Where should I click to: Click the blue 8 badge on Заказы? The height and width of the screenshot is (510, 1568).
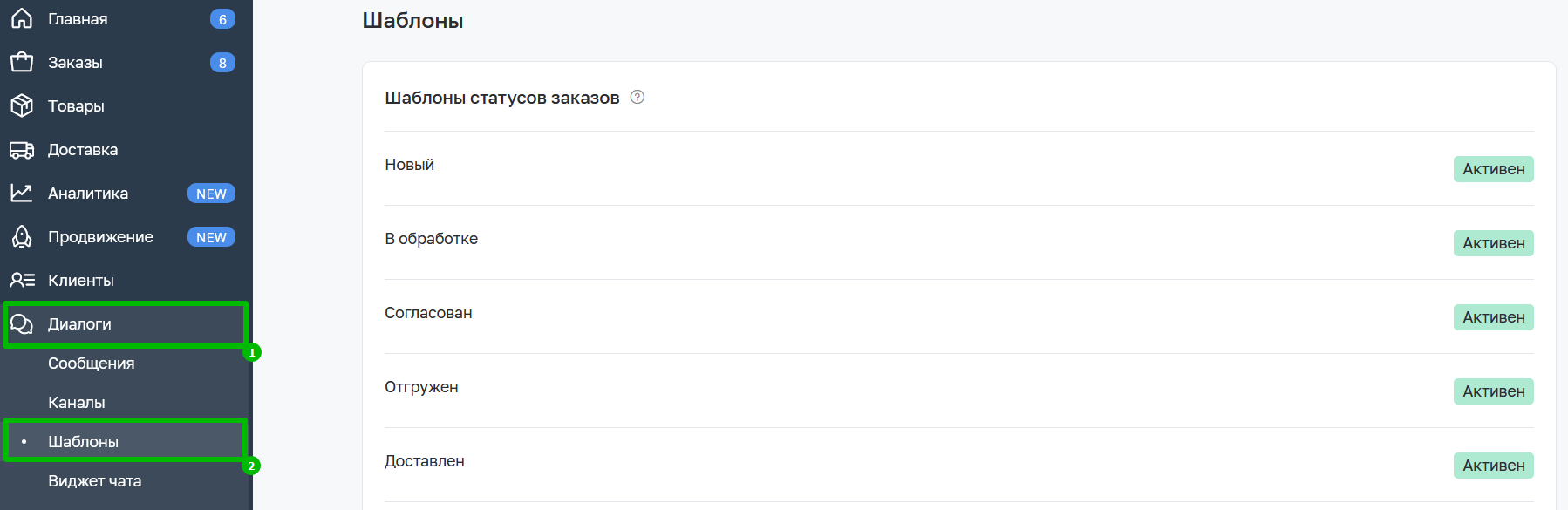coord(222,63)
